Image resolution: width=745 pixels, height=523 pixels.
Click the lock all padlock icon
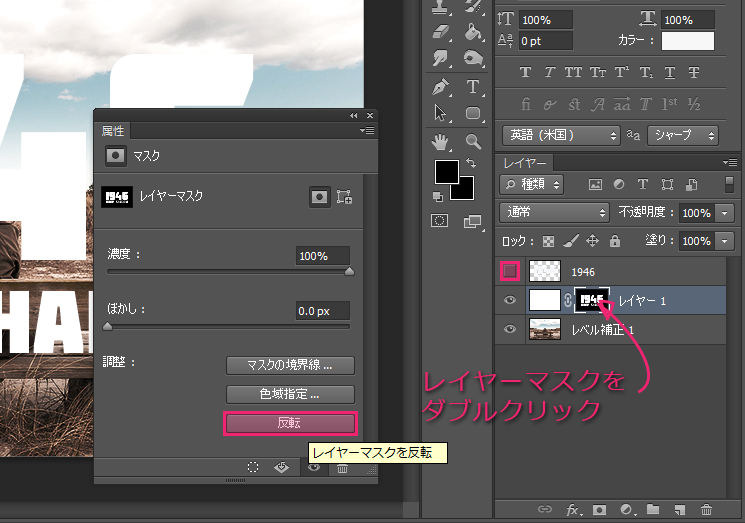615,241
